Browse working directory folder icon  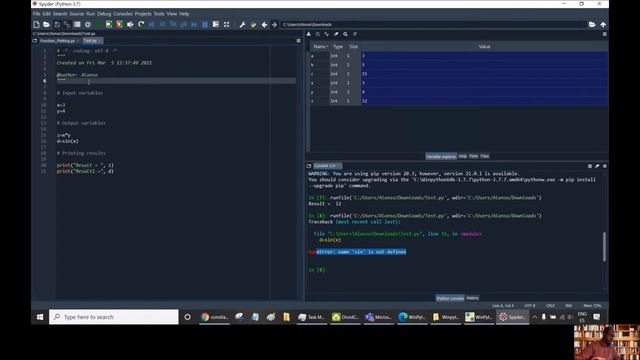coord(592,24)
